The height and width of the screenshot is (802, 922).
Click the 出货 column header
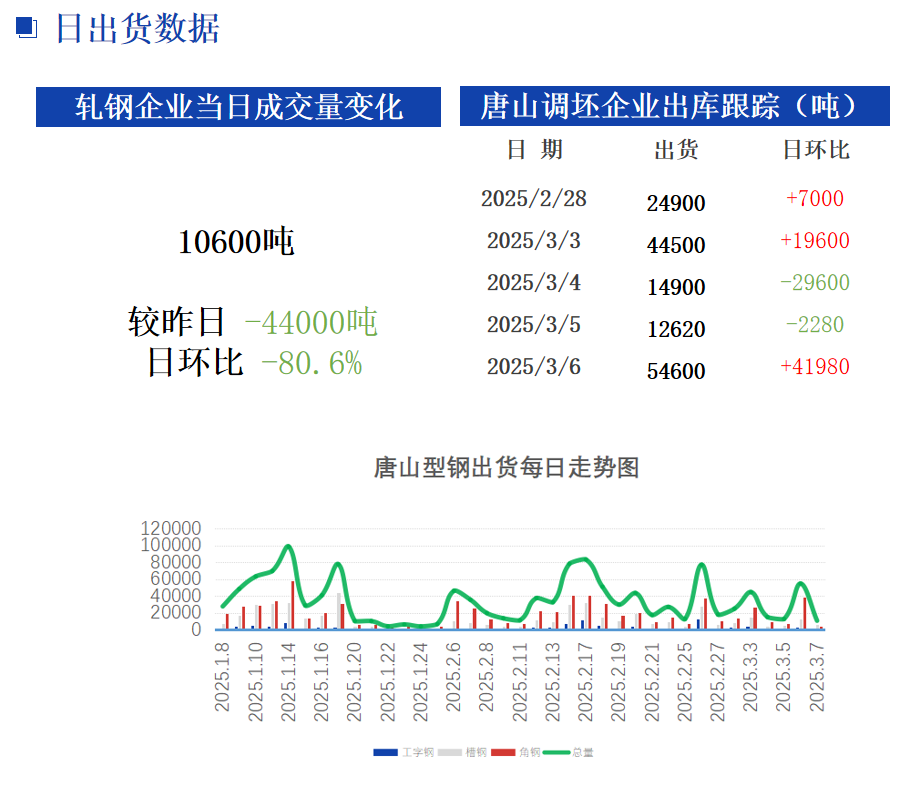[676, 150]
